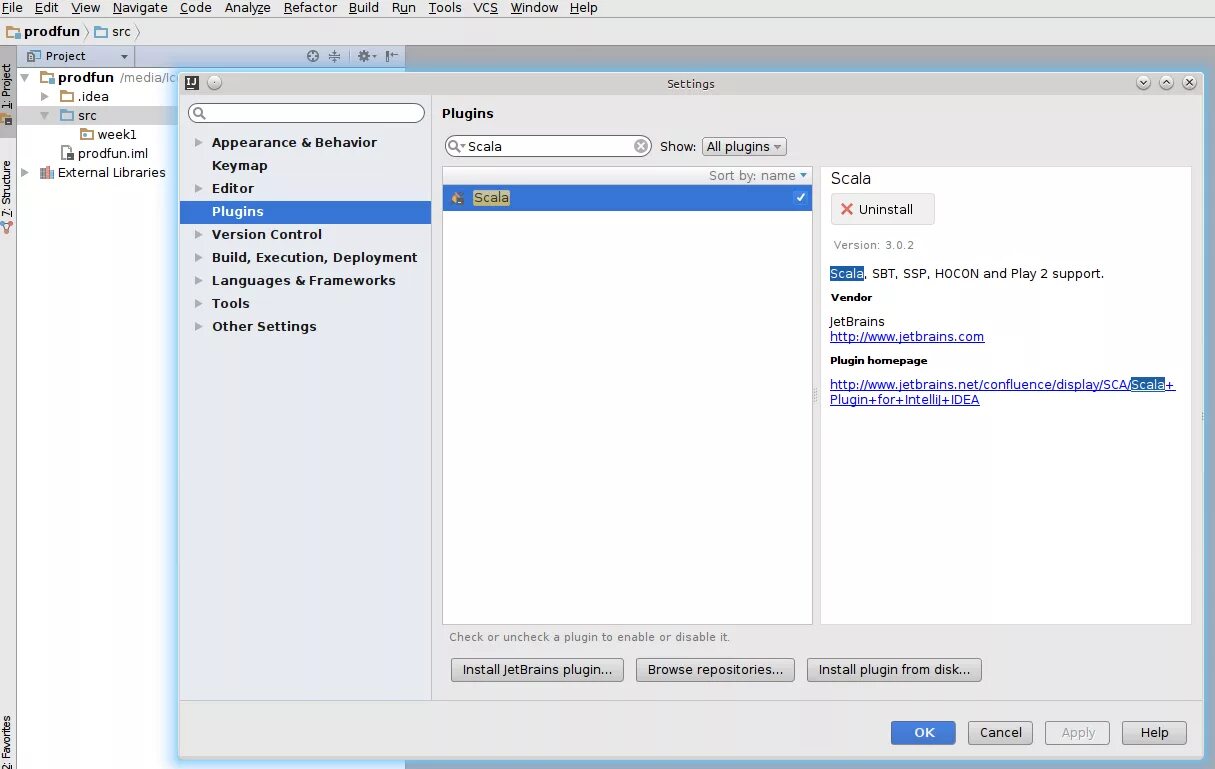Open the Navigate menu
This screenshot has height=769, width=1215.
(x=140, y=7)
